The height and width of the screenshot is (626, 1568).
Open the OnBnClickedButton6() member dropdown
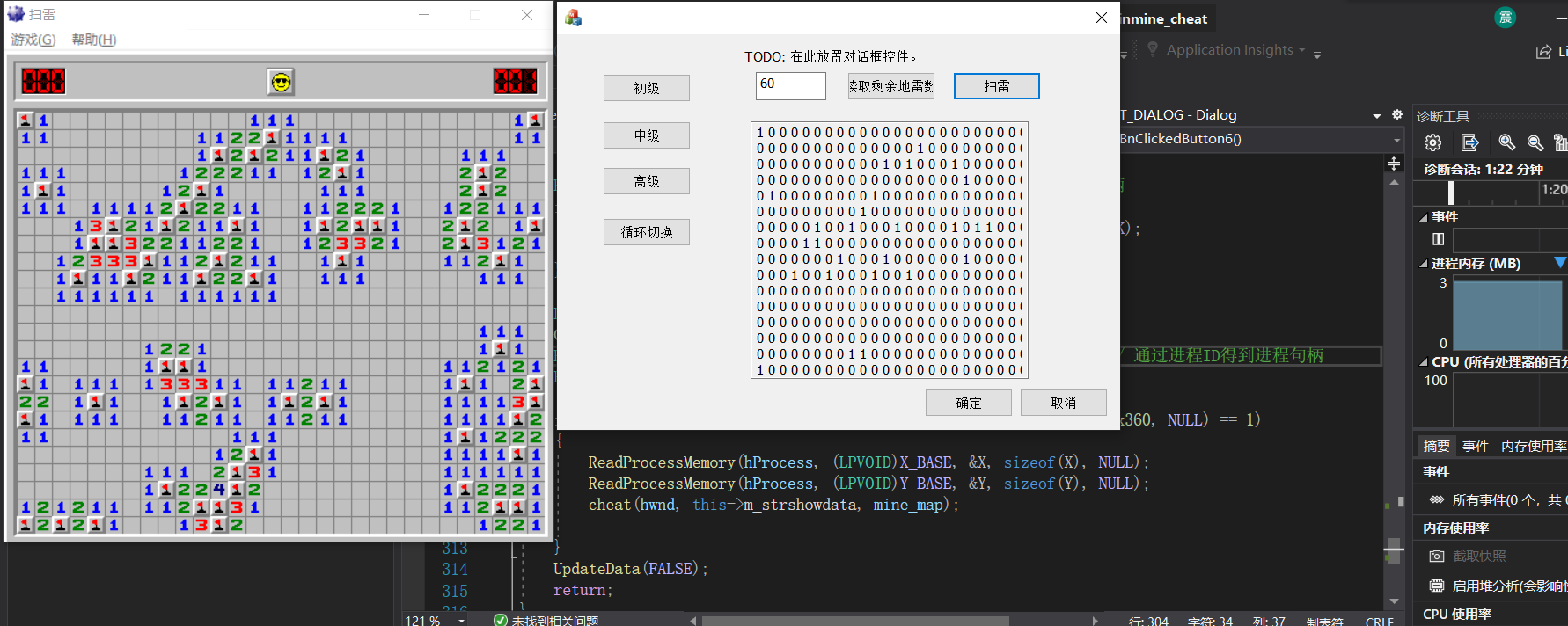point(1396,139)
